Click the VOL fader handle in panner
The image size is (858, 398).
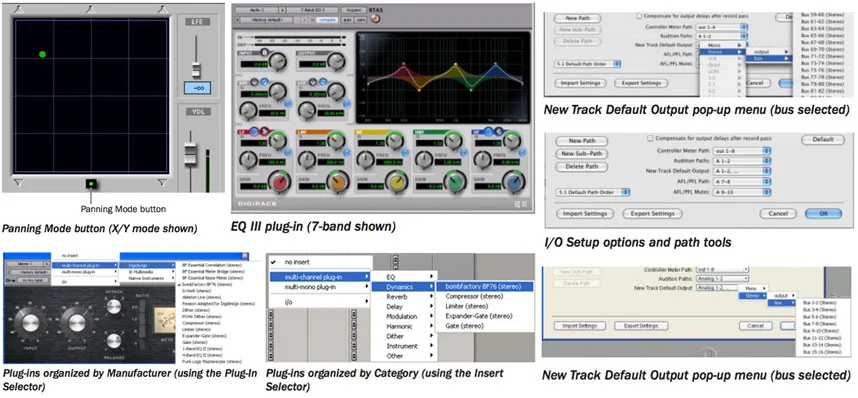click(189, 153)
